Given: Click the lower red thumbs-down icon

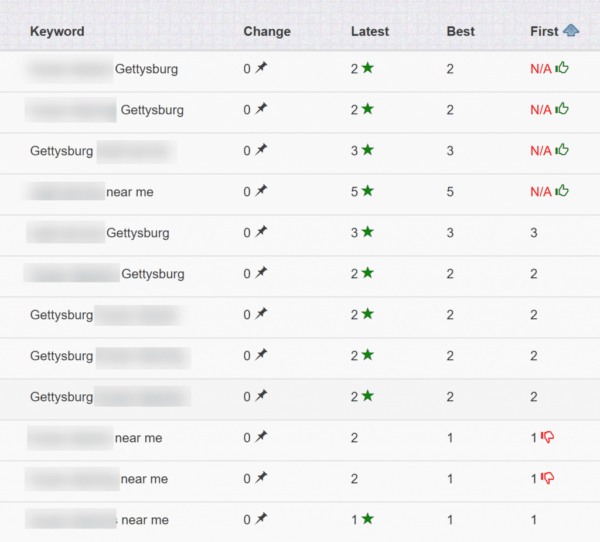Looking at the screenshot, I should (x=547, y=478).
